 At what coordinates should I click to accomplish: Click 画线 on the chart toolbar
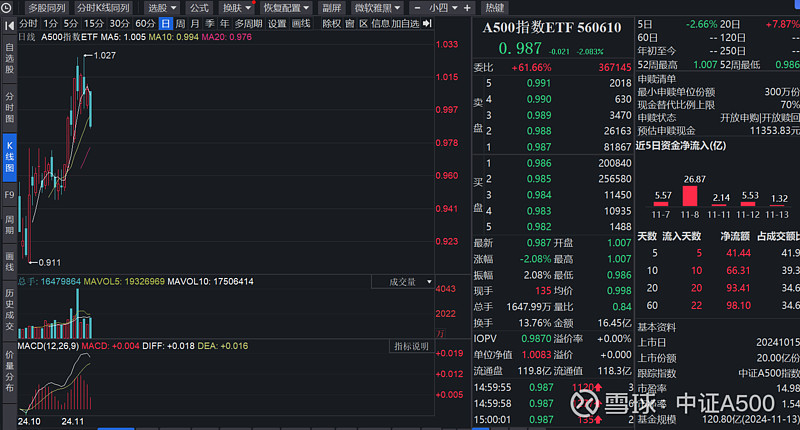tap(301, 23)
